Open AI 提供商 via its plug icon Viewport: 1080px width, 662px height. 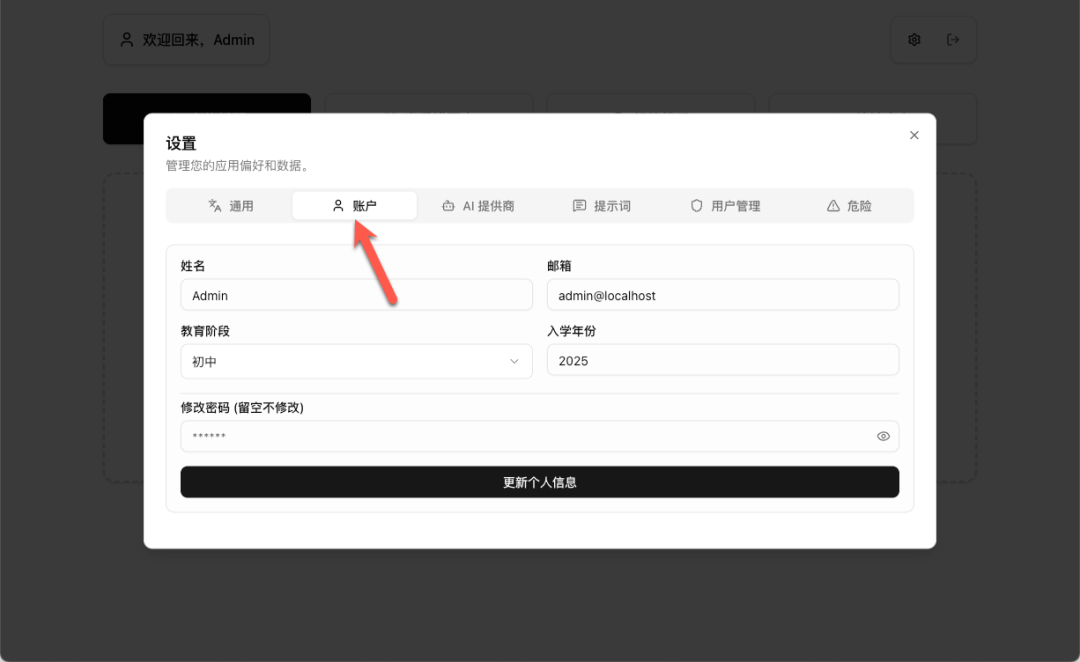[446, 205]
